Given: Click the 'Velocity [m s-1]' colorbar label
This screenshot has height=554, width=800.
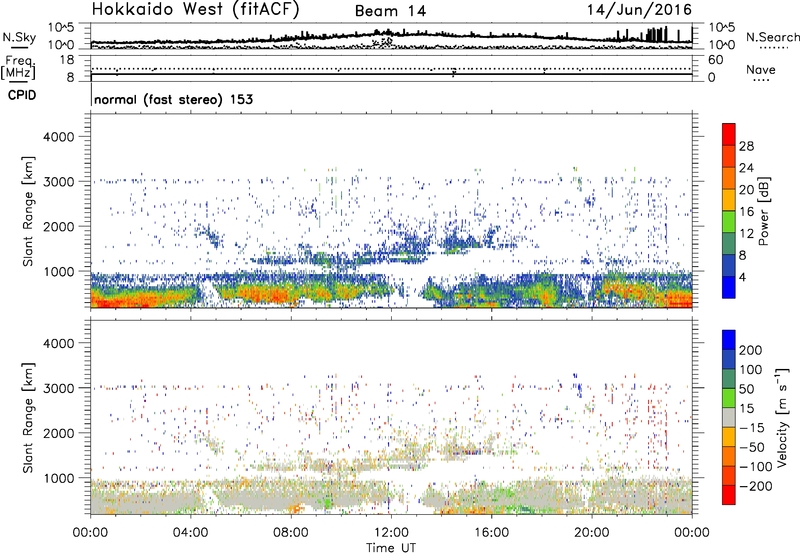Looking at the screenshot, I should pos(783,417).
